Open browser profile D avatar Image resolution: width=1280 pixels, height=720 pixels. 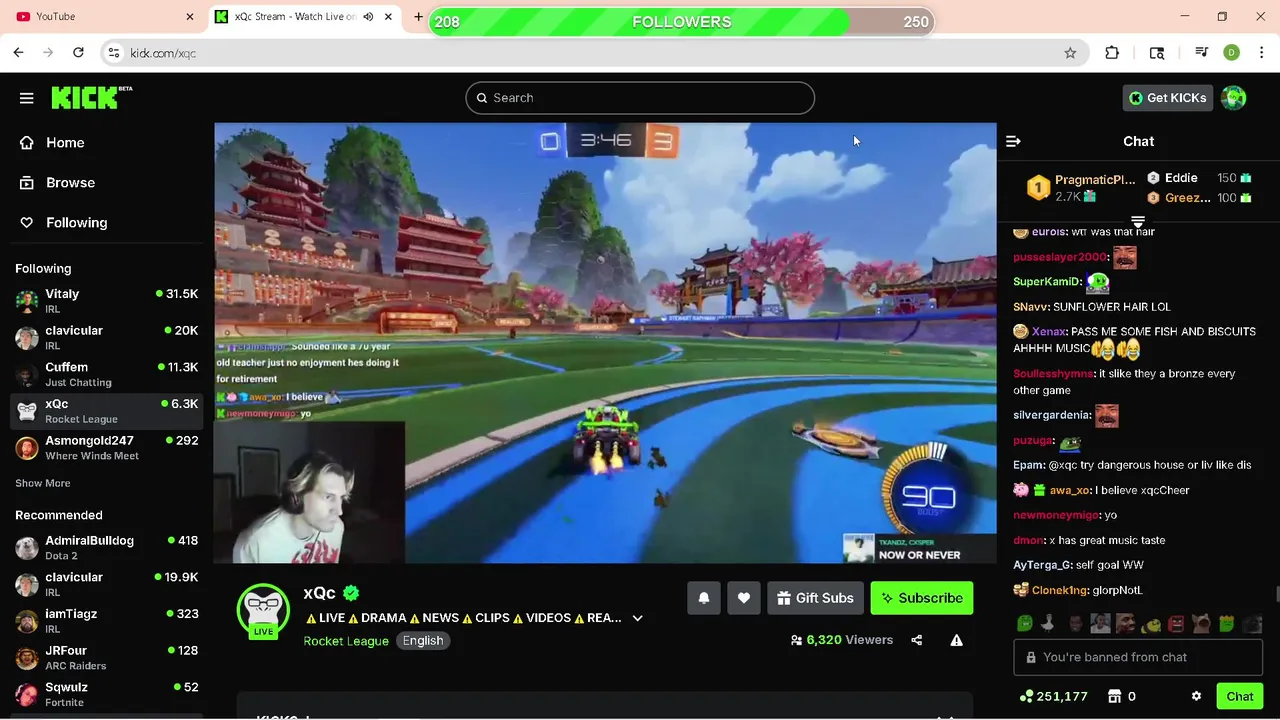pos(1231,53)
